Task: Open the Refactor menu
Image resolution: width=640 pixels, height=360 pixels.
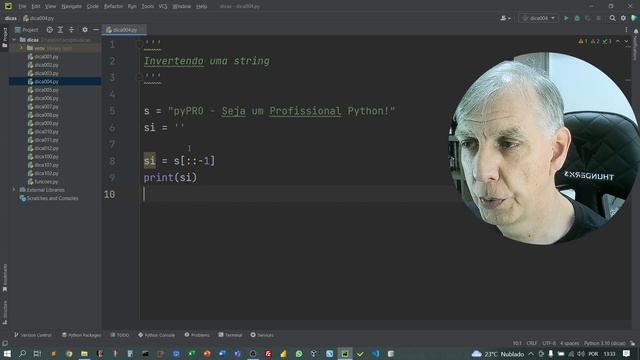Action: click(113, 7)
